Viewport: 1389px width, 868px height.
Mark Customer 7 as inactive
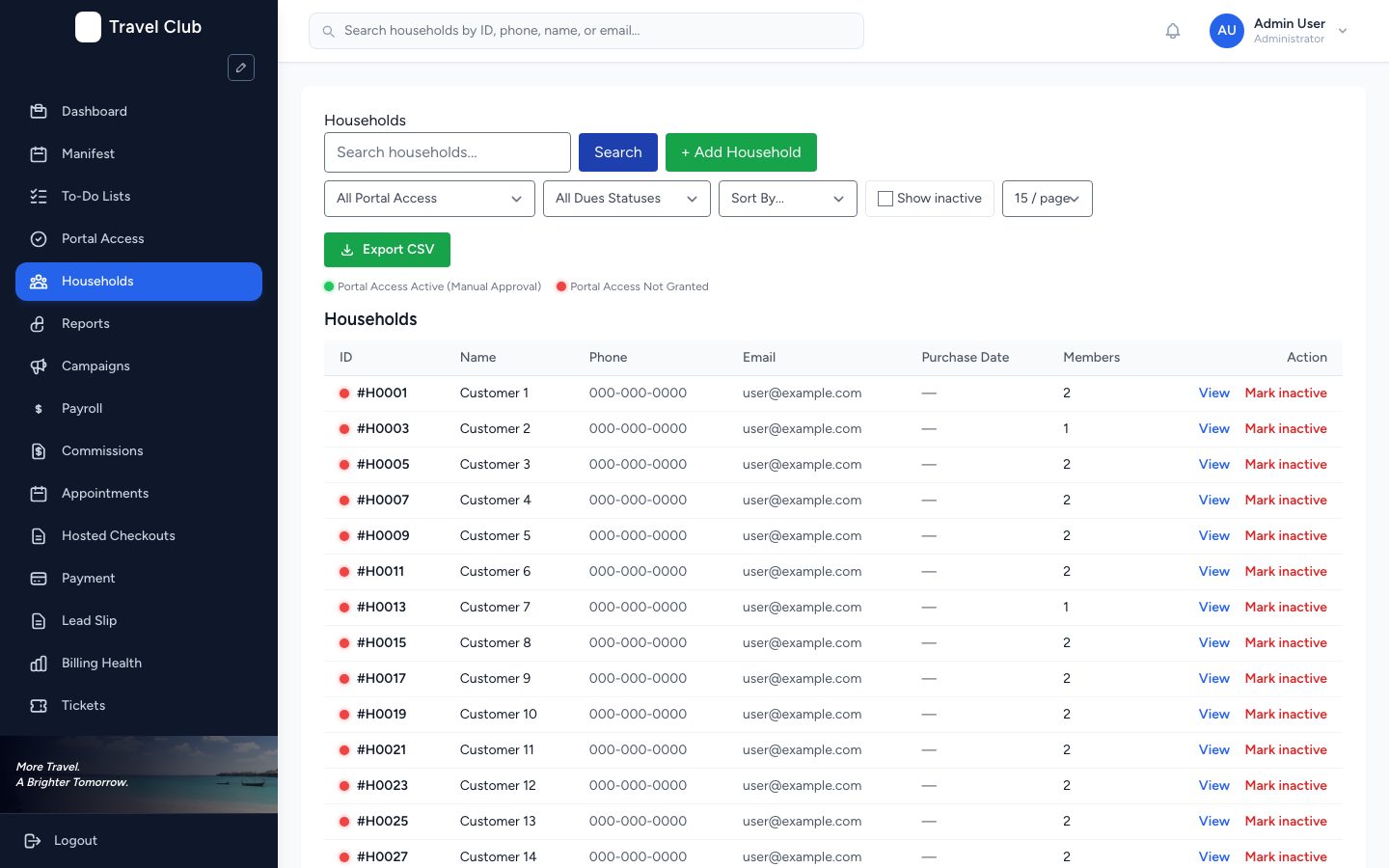[x=1286, y=608]
